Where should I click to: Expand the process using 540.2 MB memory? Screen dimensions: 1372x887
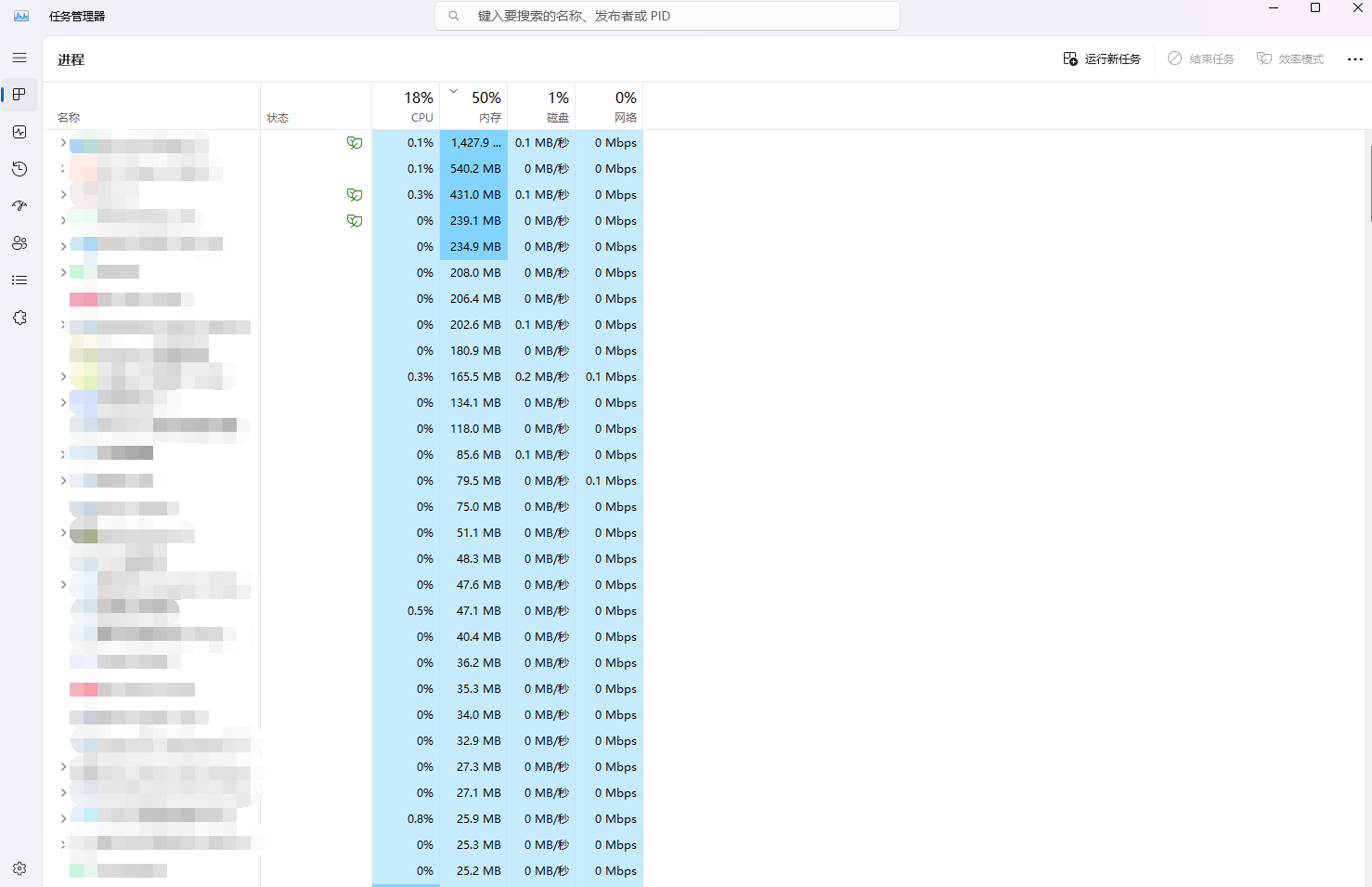pyautogui.click(x=63, y=169)
